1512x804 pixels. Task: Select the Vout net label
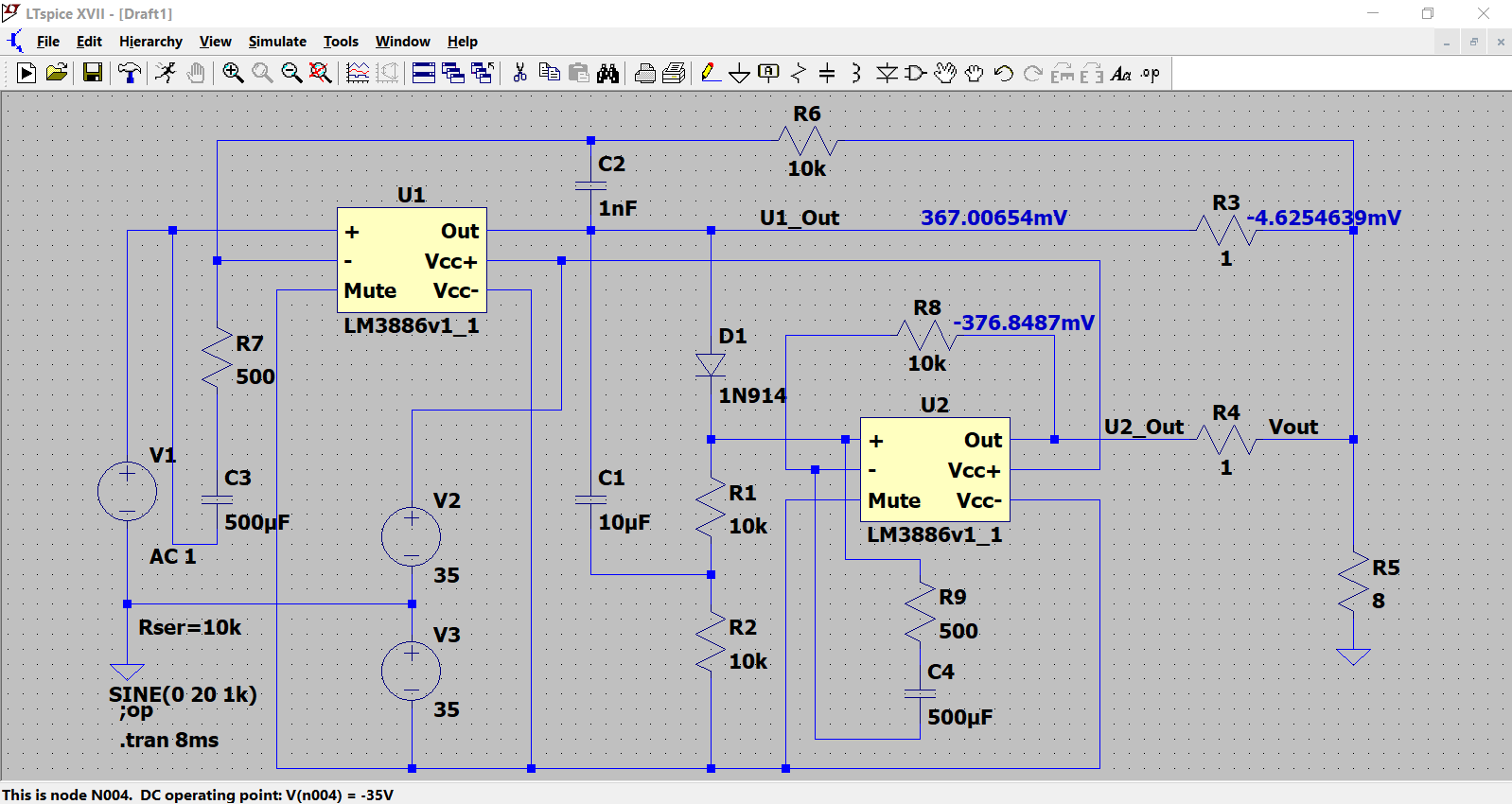point(1293,427)
